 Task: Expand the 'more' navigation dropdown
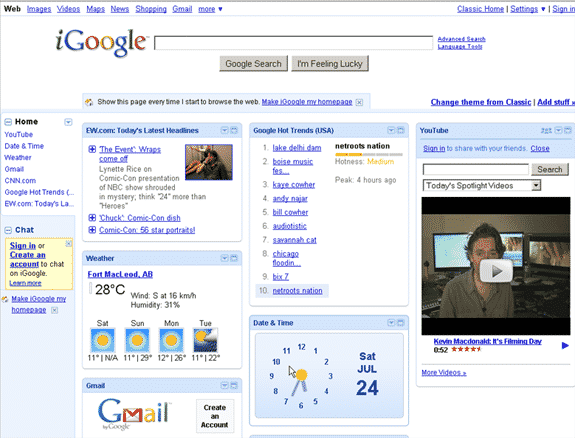point(210,9)
